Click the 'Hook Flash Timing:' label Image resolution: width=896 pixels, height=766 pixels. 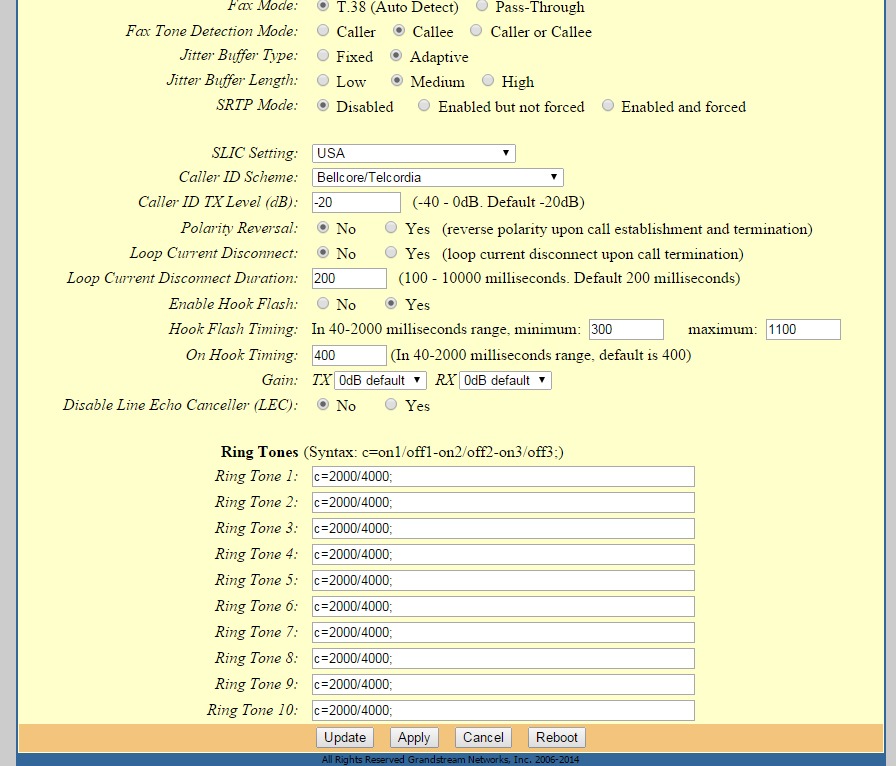(233, 329)
